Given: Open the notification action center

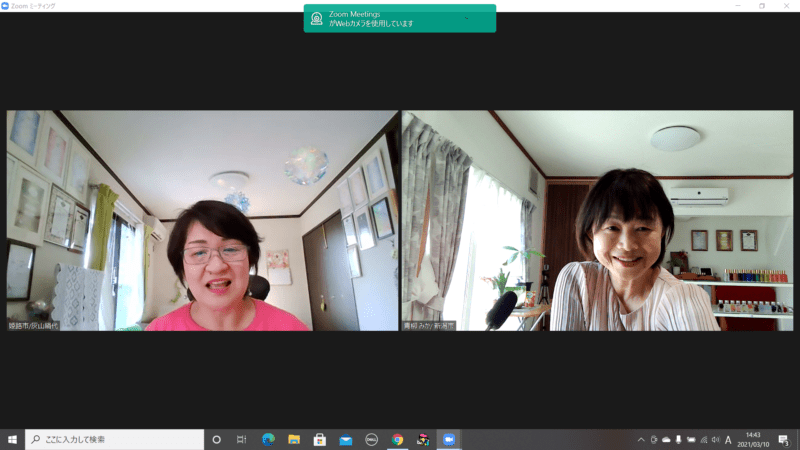Looking at the screenshot, I should point(785,439).
